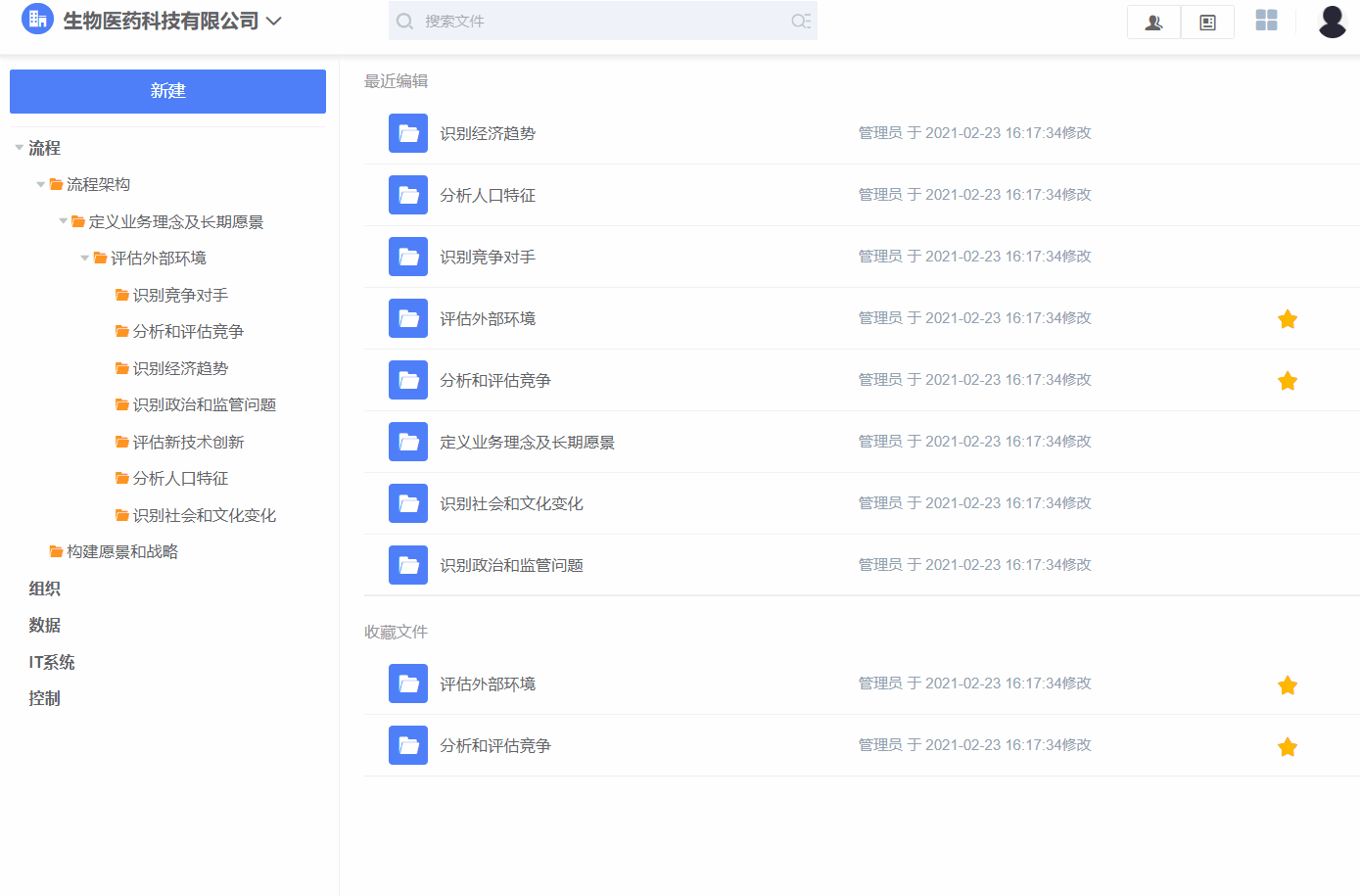Image resolution: width=1360 pixels, height=896 pixels.
Task: Select IT系统 in the left sidebar
Action: click(x=51, y=662)
